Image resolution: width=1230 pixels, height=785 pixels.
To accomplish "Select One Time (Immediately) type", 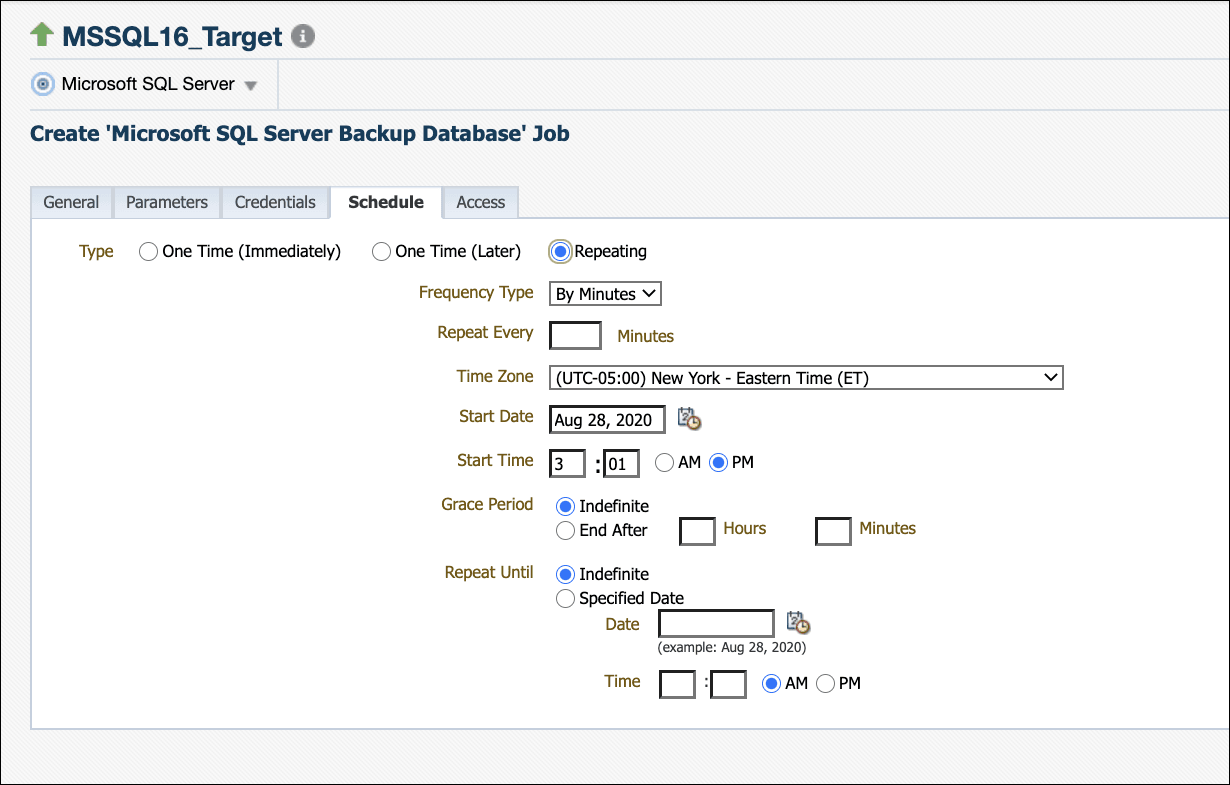I will tap(148, 252).
